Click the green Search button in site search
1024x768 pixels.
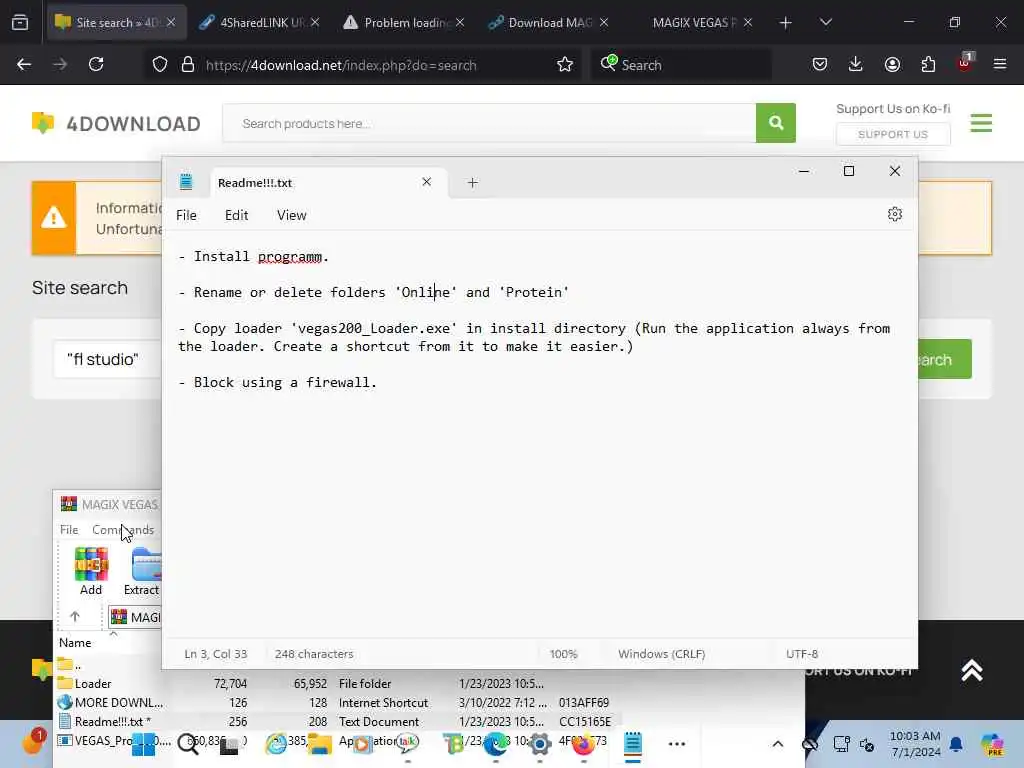point(944,359)
